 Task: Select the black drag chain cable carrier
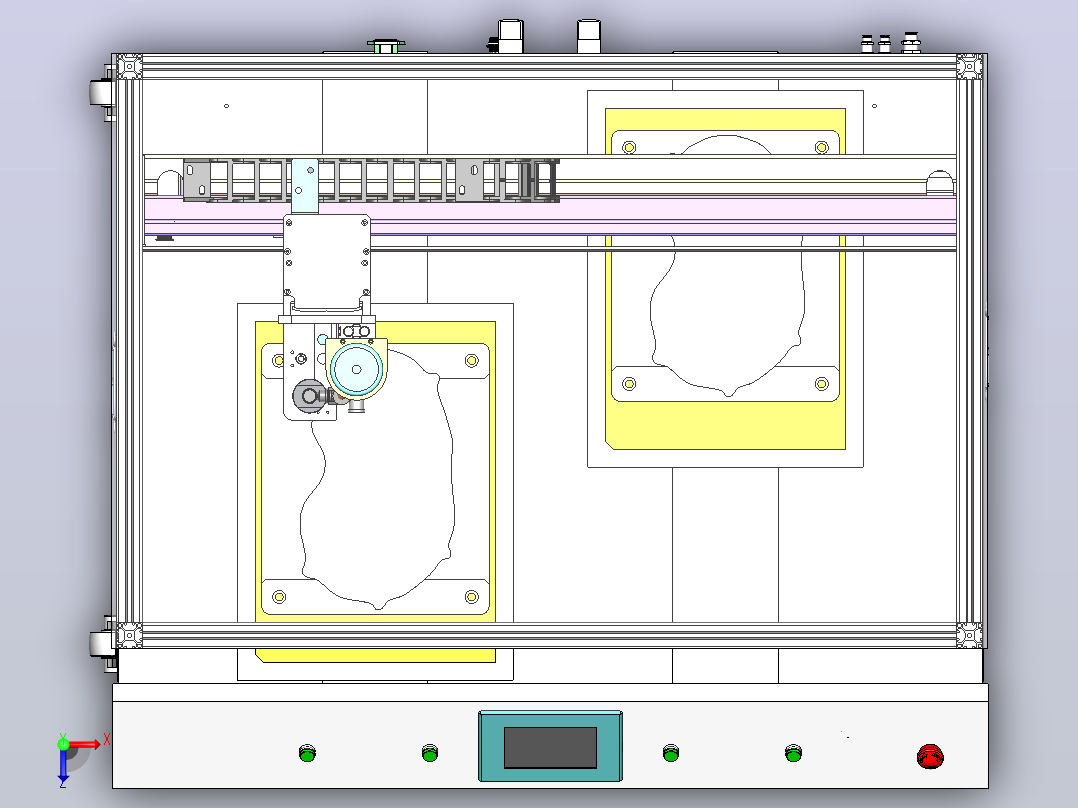click(371, 180)
